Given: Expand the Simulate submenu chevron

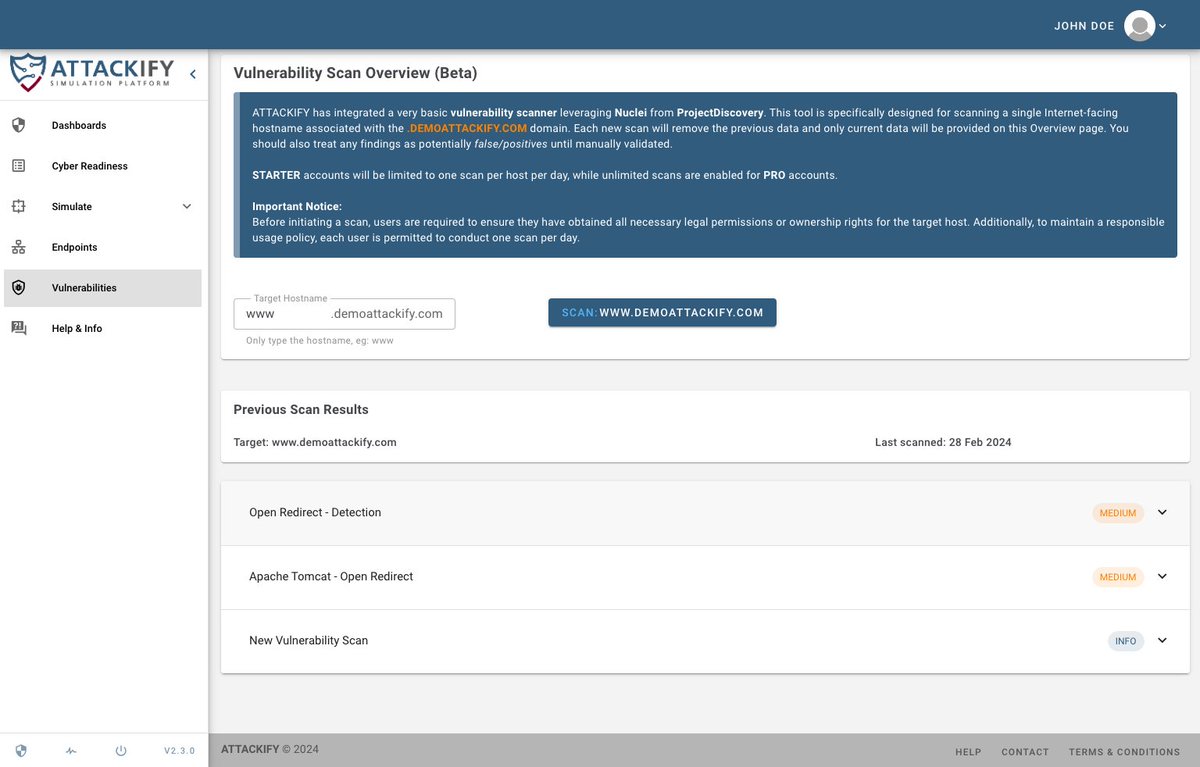Looking at the screenshot, I should tap(187, 207).
